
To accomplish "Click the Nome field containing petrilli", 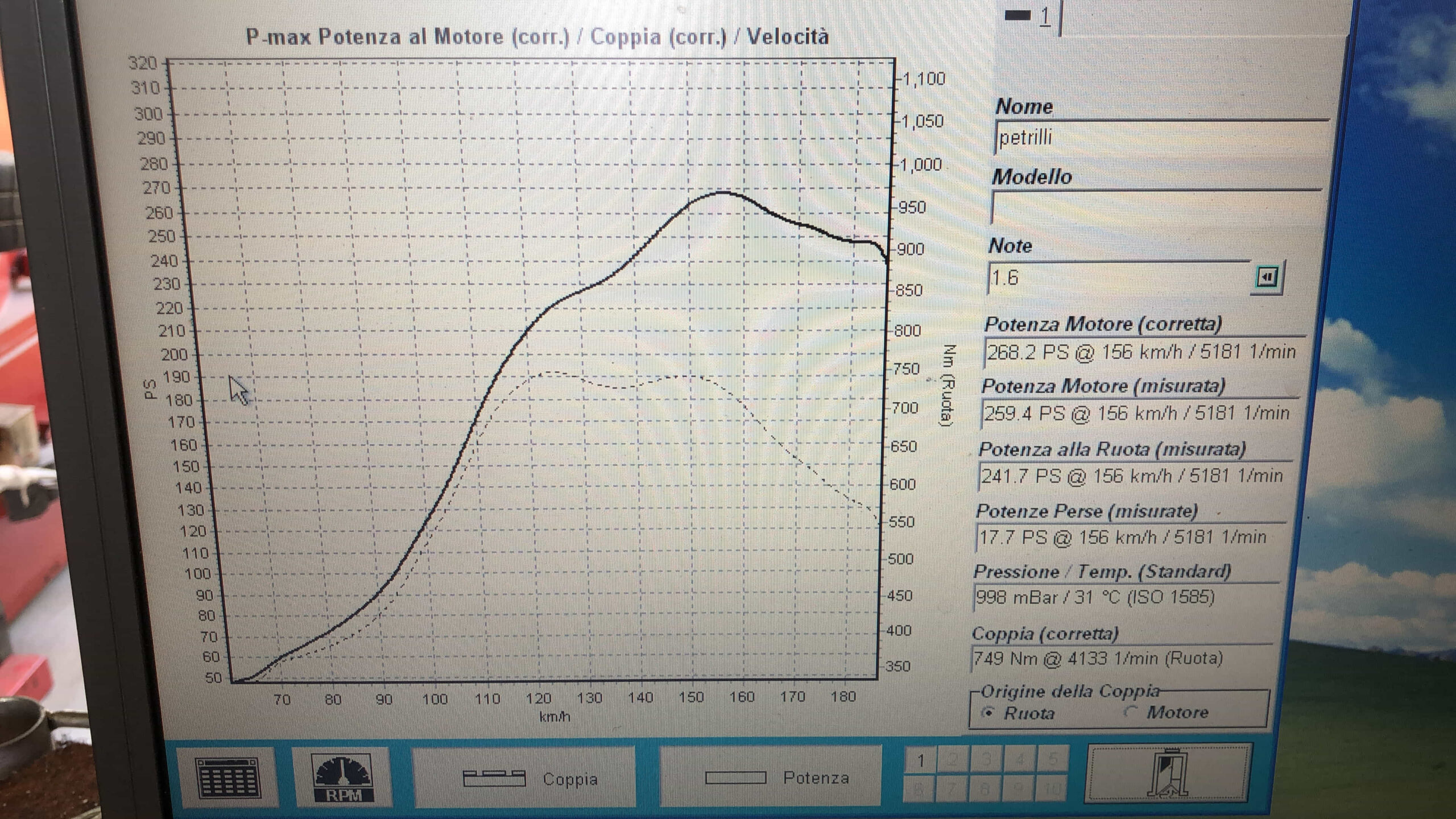I will pos(1160,137).
